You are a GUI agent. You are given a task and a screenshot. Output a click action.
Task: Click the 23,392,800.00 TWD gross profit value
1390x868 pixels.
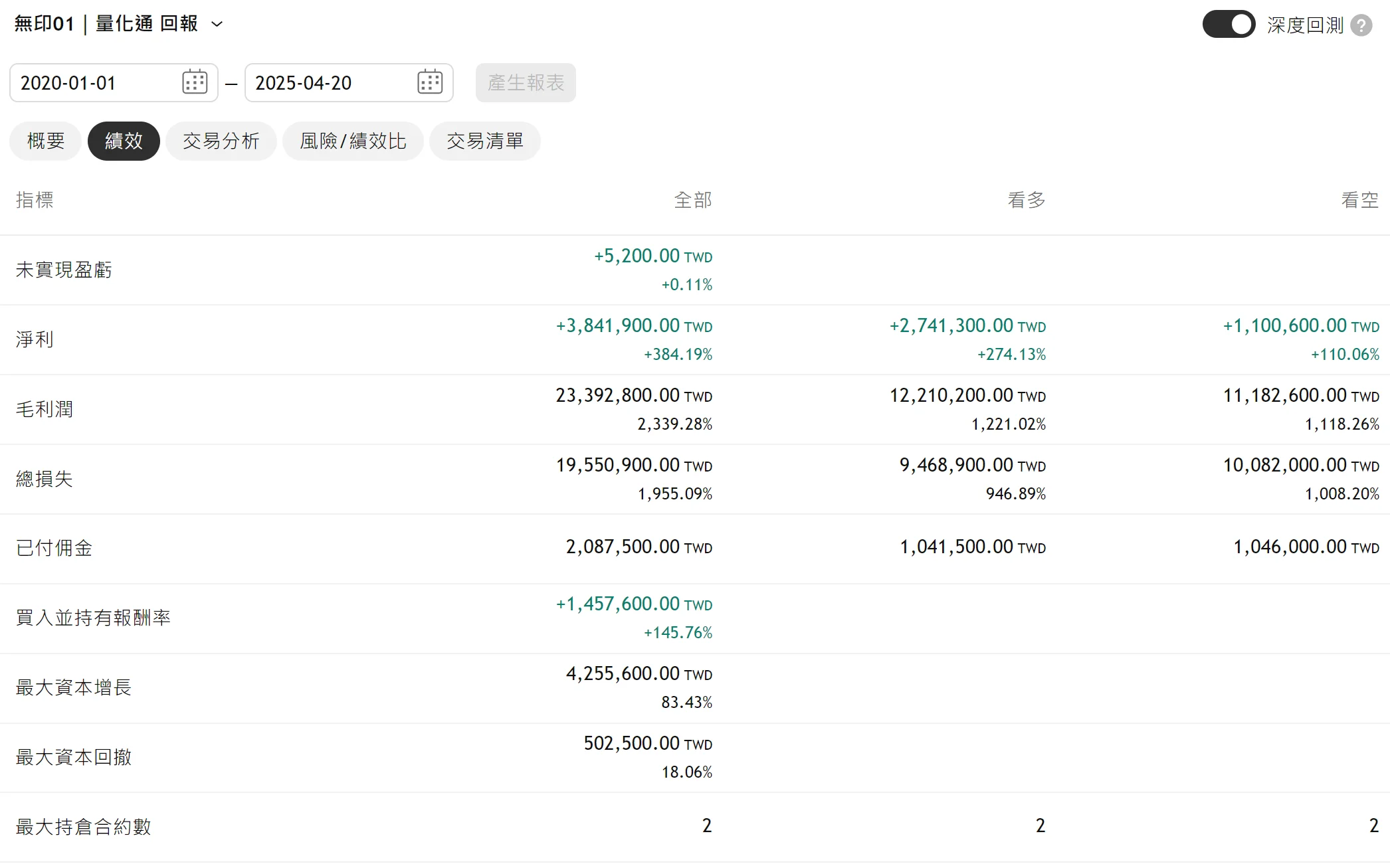(x=634, y=395)
